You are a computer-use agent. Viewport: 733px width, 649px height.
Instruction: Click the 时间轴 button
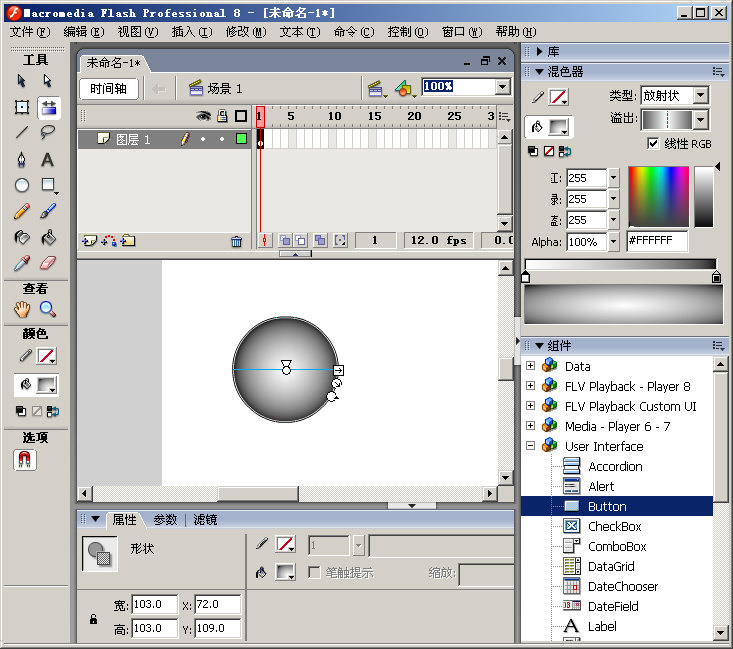tap(108, 88)
